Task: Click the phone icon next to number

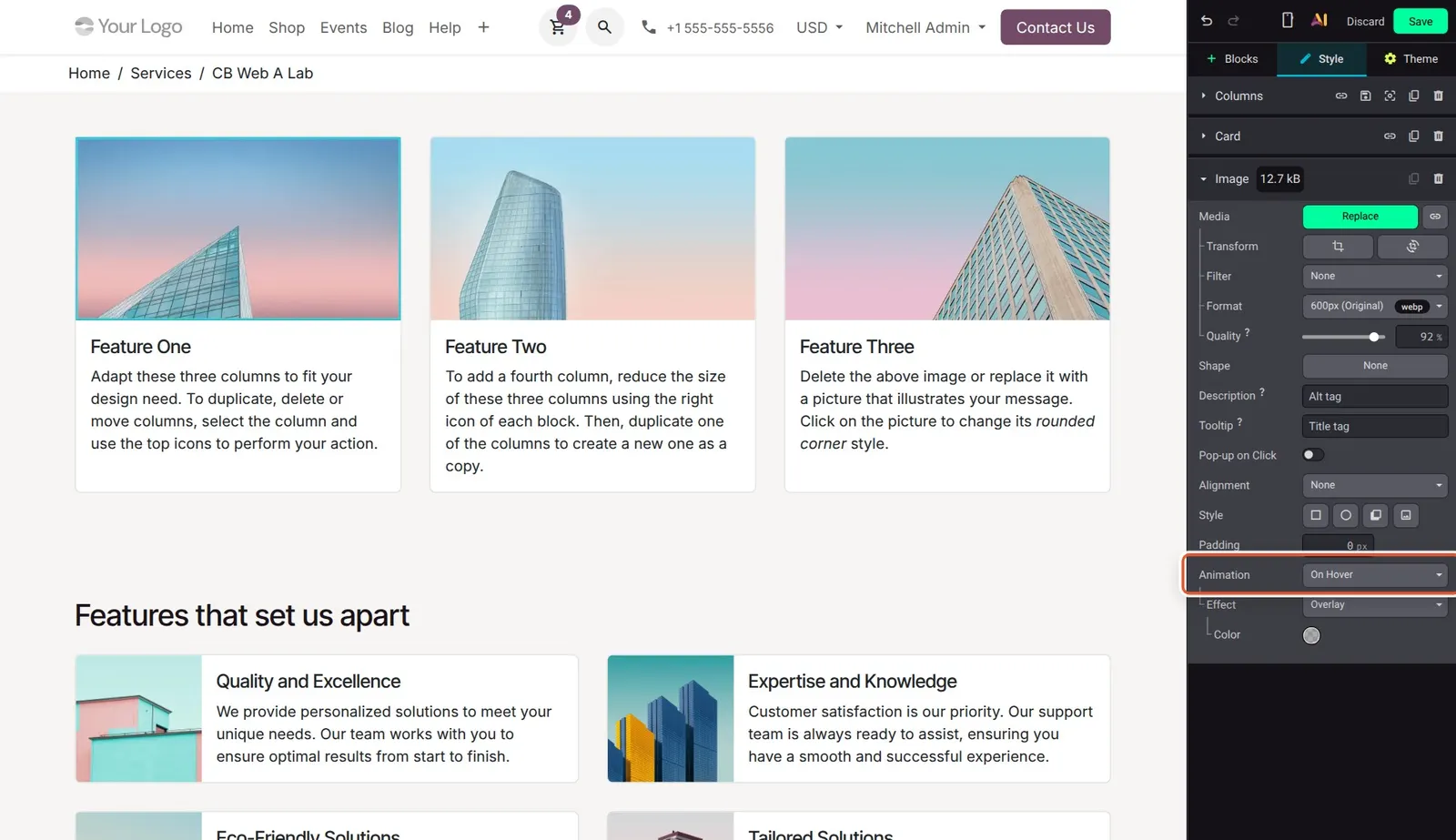Action: click(649, 27)
